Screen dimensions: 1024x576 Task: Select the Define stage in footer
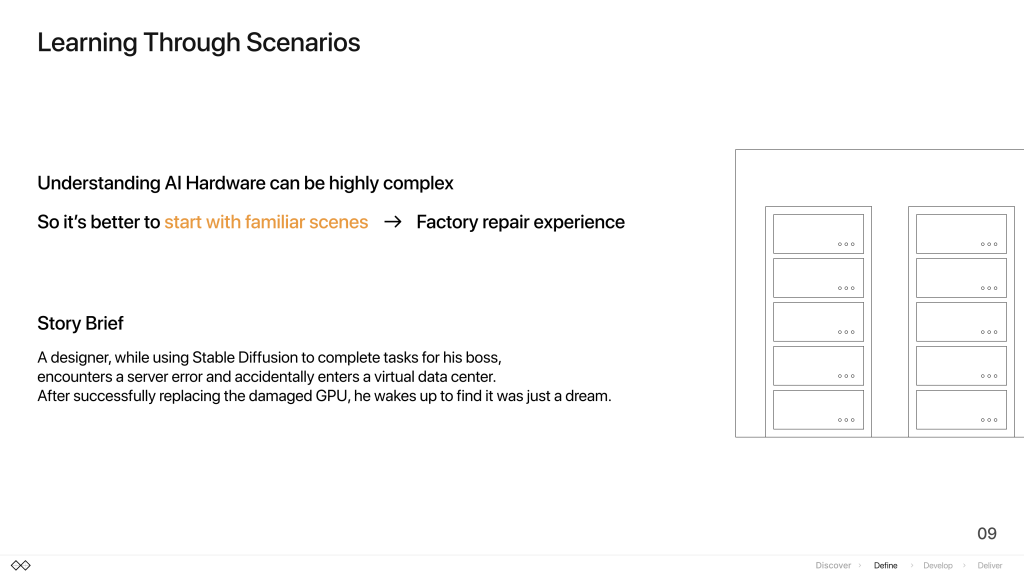(x=886, y=566)
